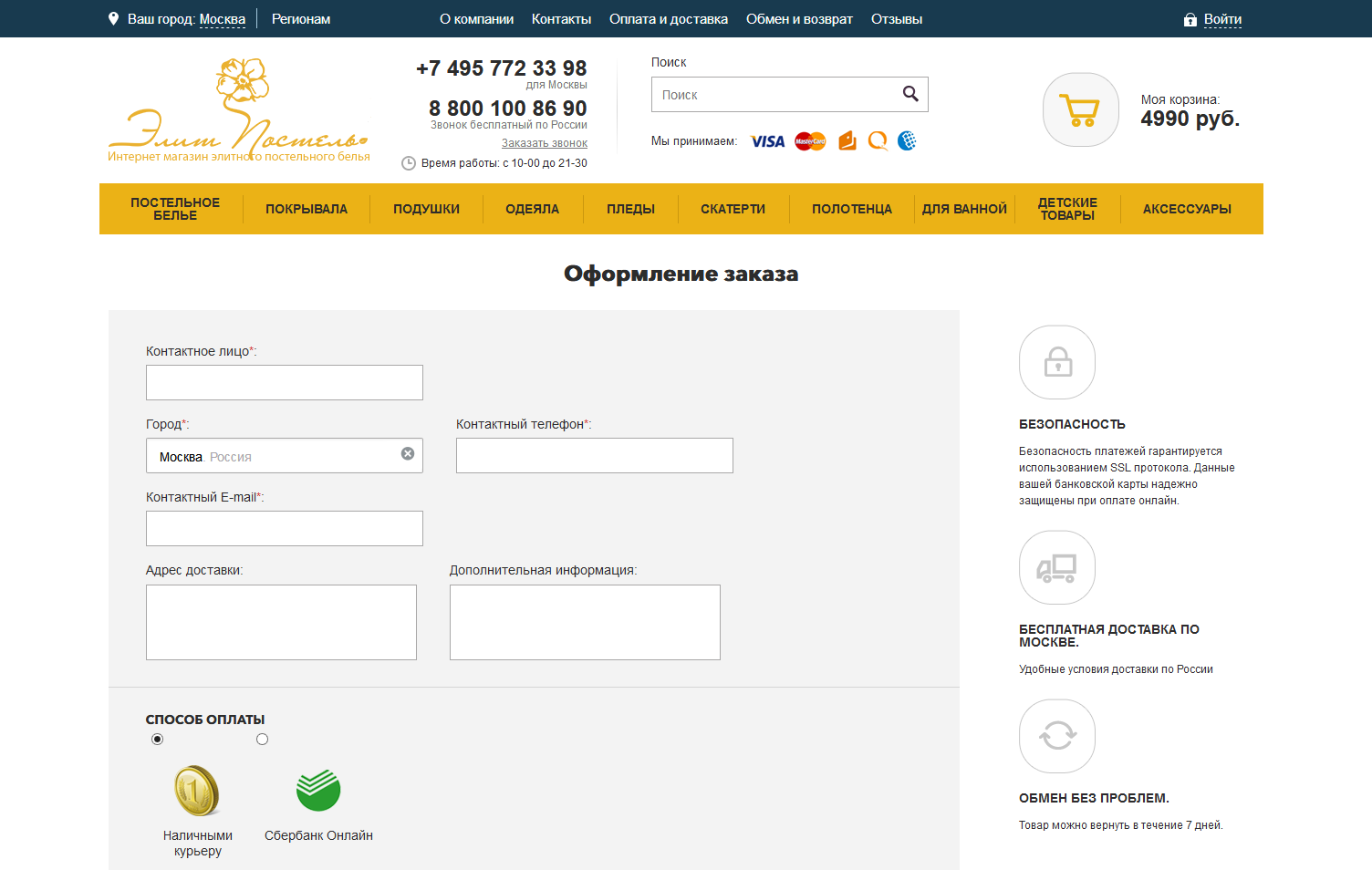Open the Регионам selector
This screenshot has width=1372, height=870.
(x=301, y=18)
